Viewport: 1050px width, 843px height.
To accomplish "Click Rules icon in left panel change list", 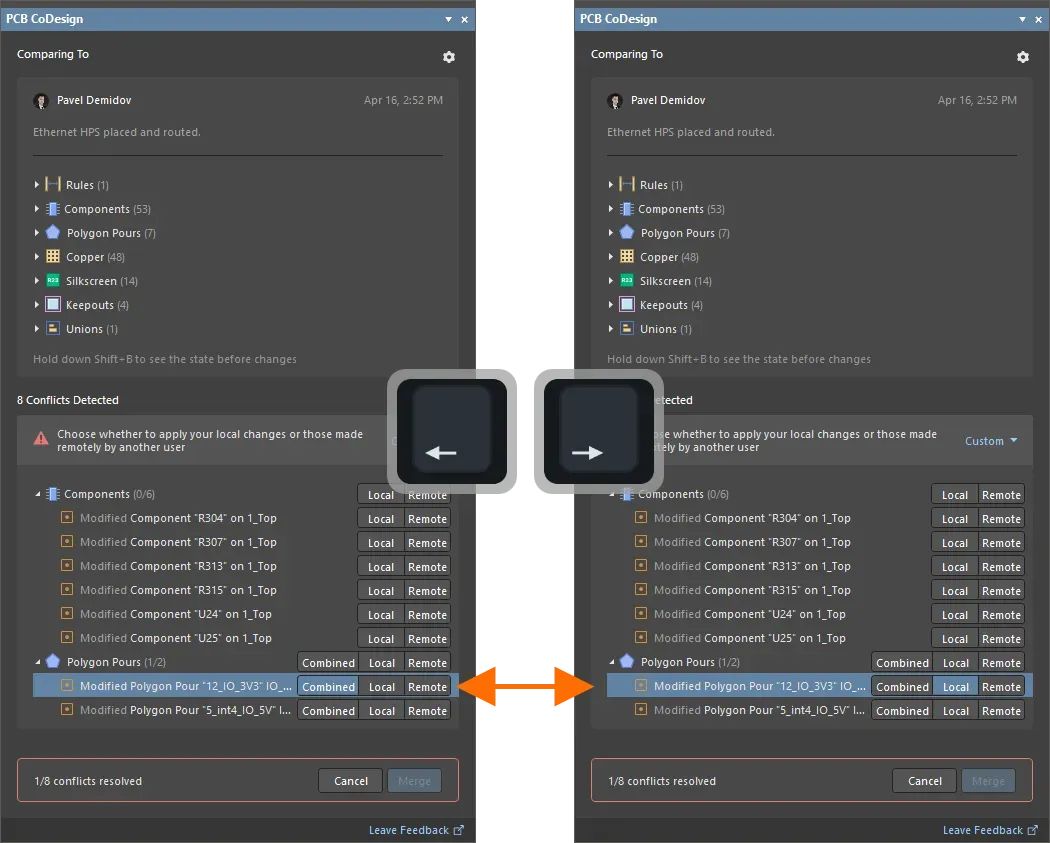I will (53, 184).
